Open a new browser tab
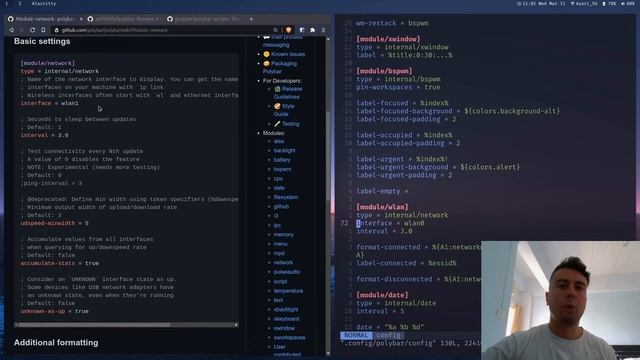 pos(251,19)
